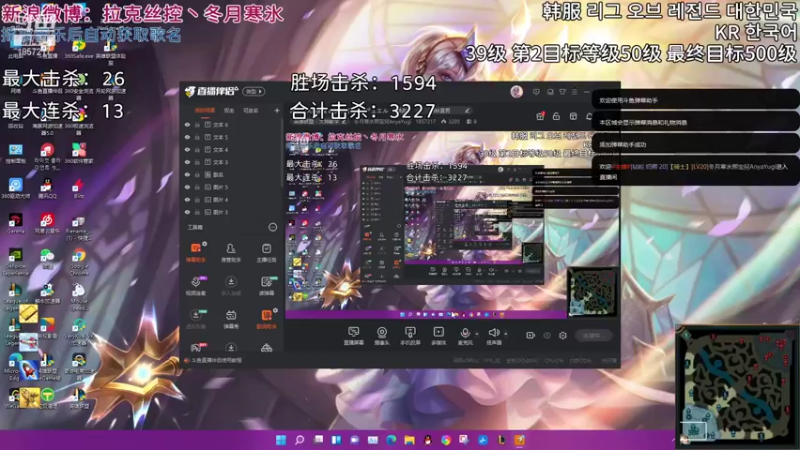Toggle visibility of the 文本 4 layer
800x450 pixels.
click(x=187, y=149)
